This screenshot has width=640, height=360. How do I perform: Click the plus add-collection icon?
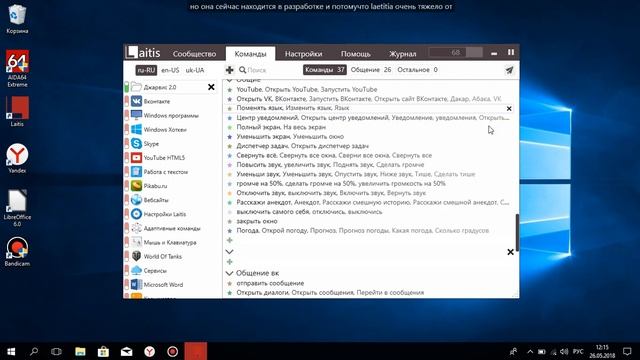(229, 70)
